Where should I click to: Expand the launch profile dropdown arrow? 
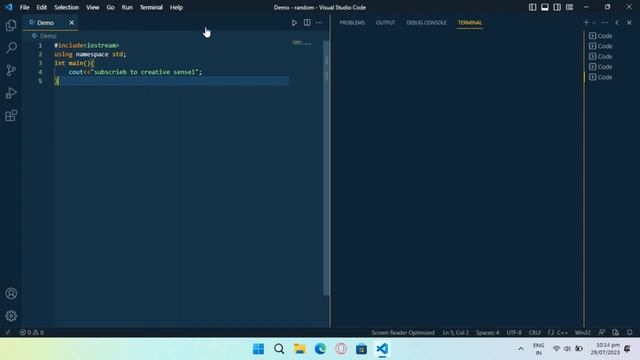(x=594, y=23)
